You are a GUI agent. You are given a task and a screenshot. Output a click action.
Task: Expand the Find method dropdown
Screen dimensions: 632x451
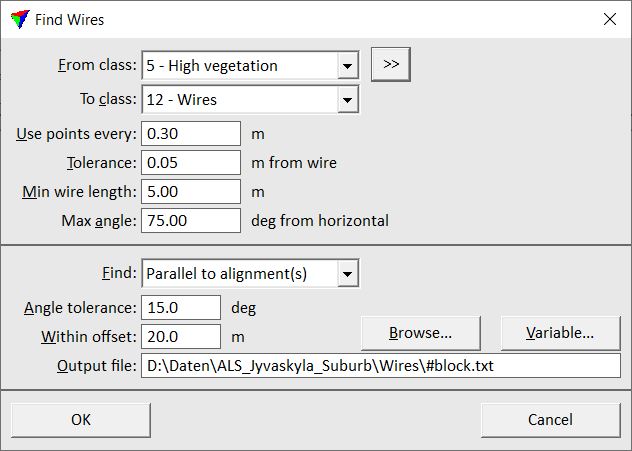[348, 273]
